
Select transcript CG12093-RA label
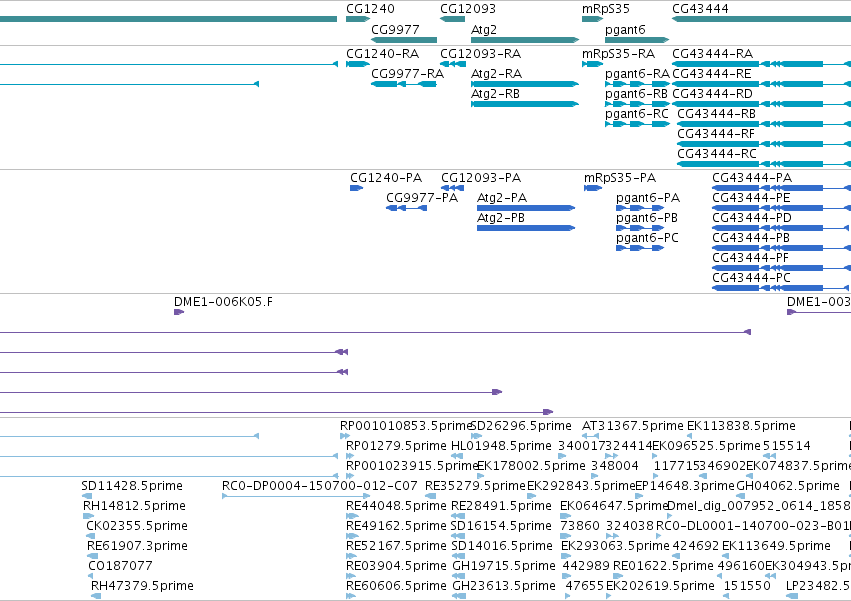tap(480, 54)
